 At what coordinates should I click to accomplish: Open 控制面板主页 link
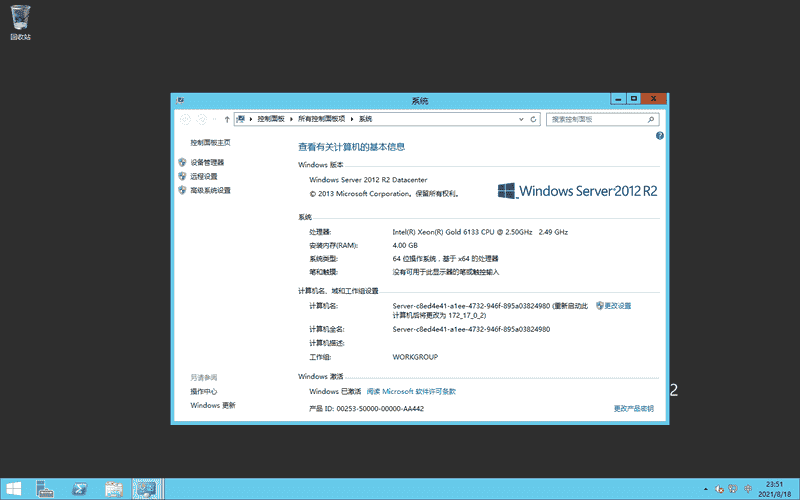point(210,142)
